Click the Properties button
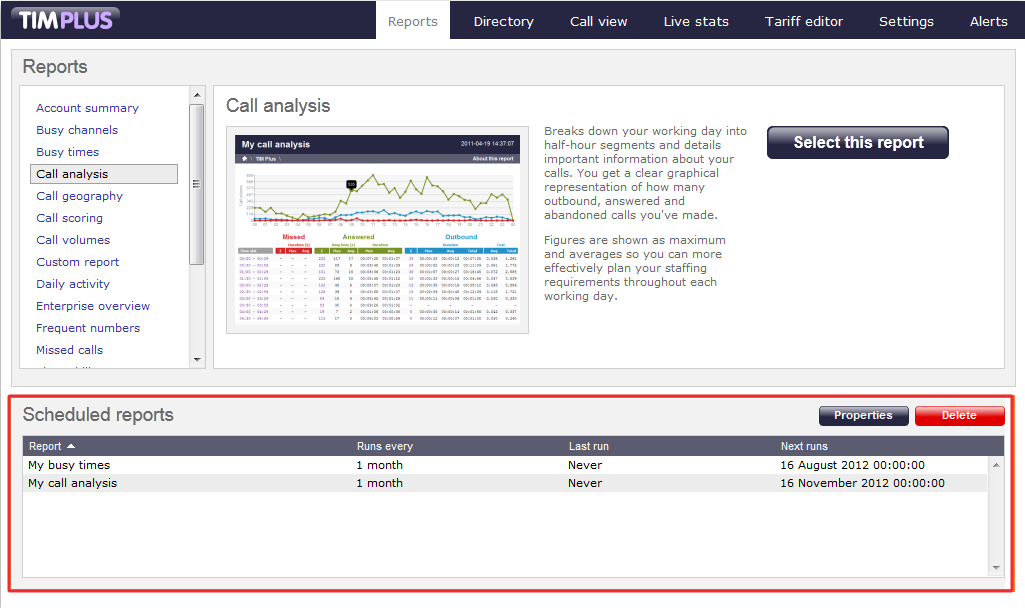The image size is (1025, 608). [863, 416]
